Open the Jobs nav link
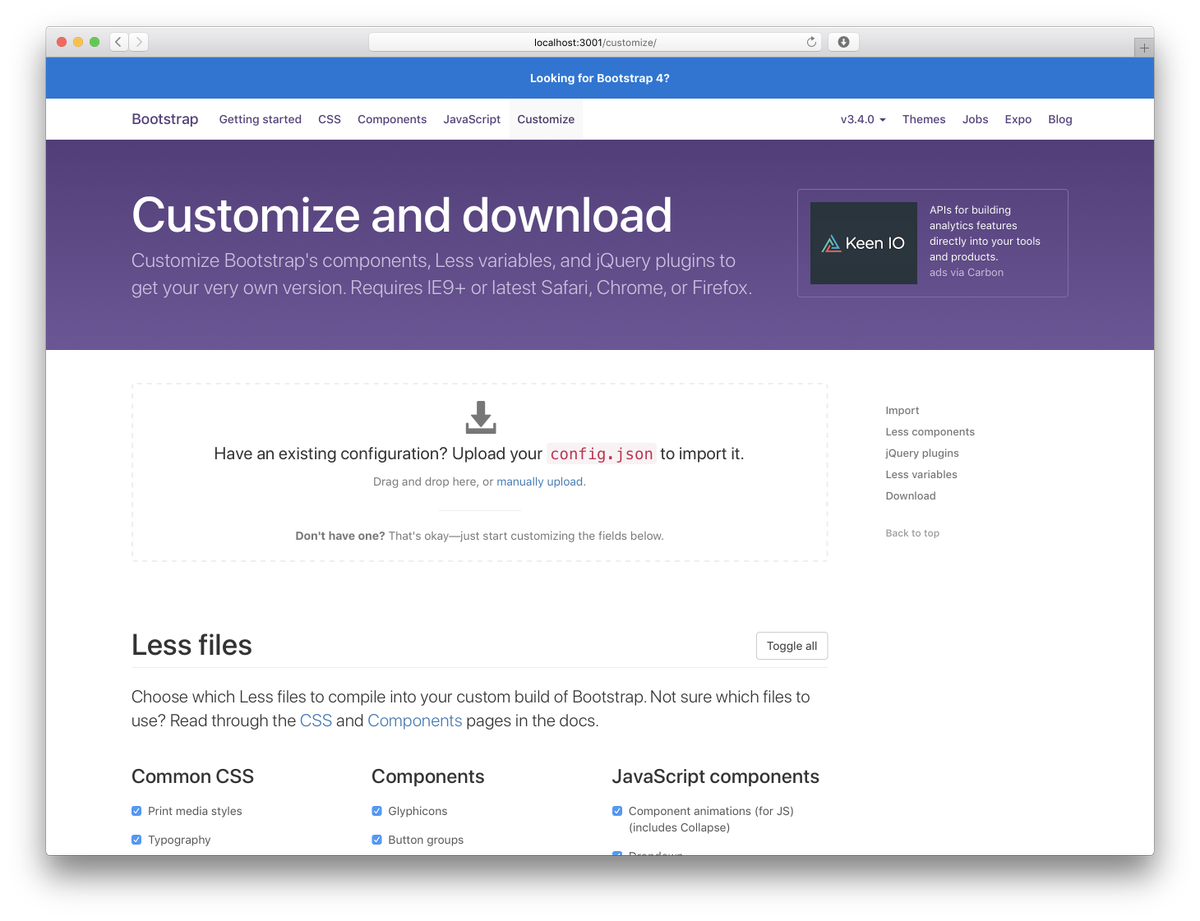This screenshot has height=921, width=1200. [x=975, y=119]
